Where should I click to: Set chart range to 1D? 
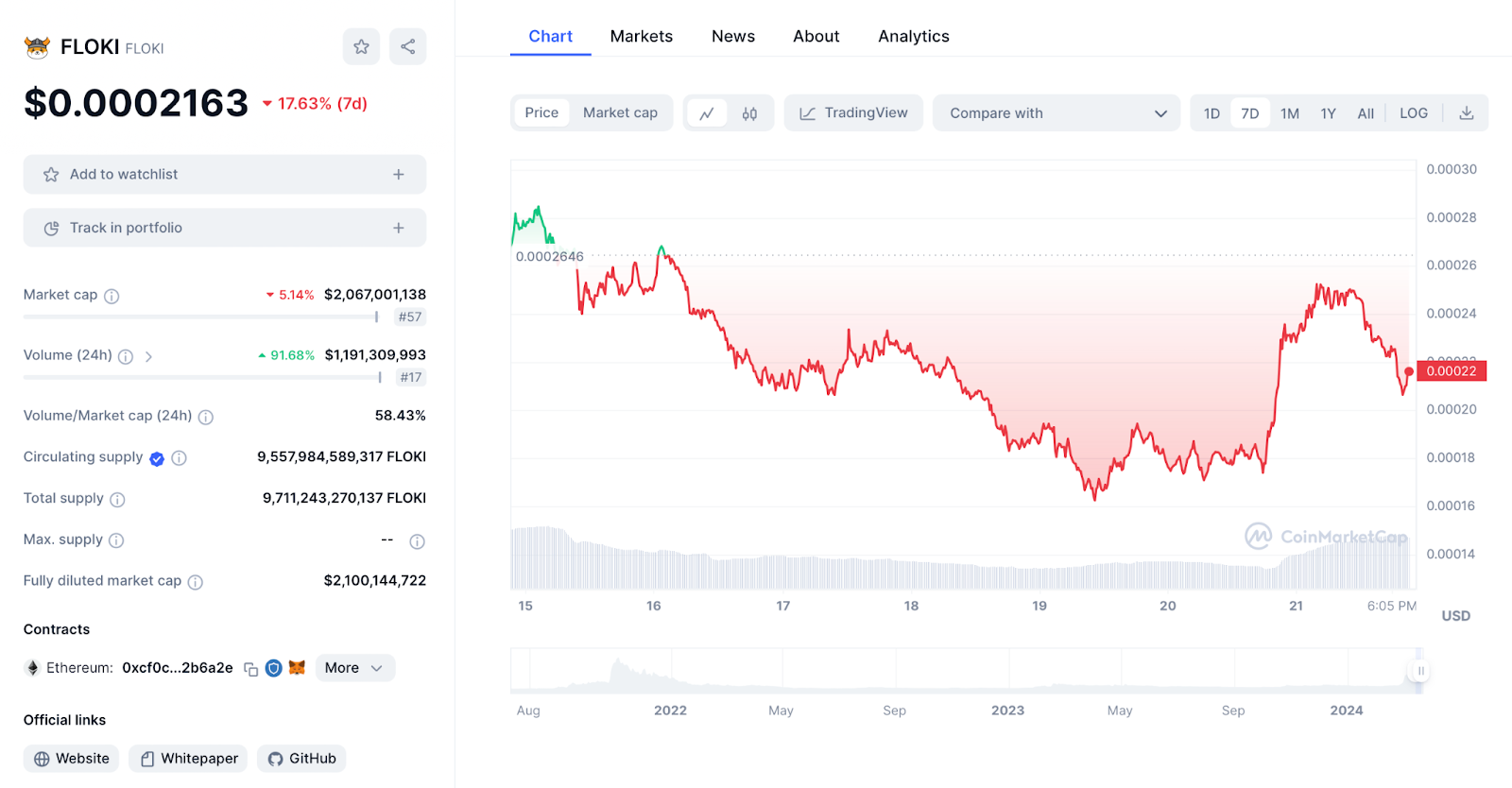pyautogui.click(x=1211, y=113)
